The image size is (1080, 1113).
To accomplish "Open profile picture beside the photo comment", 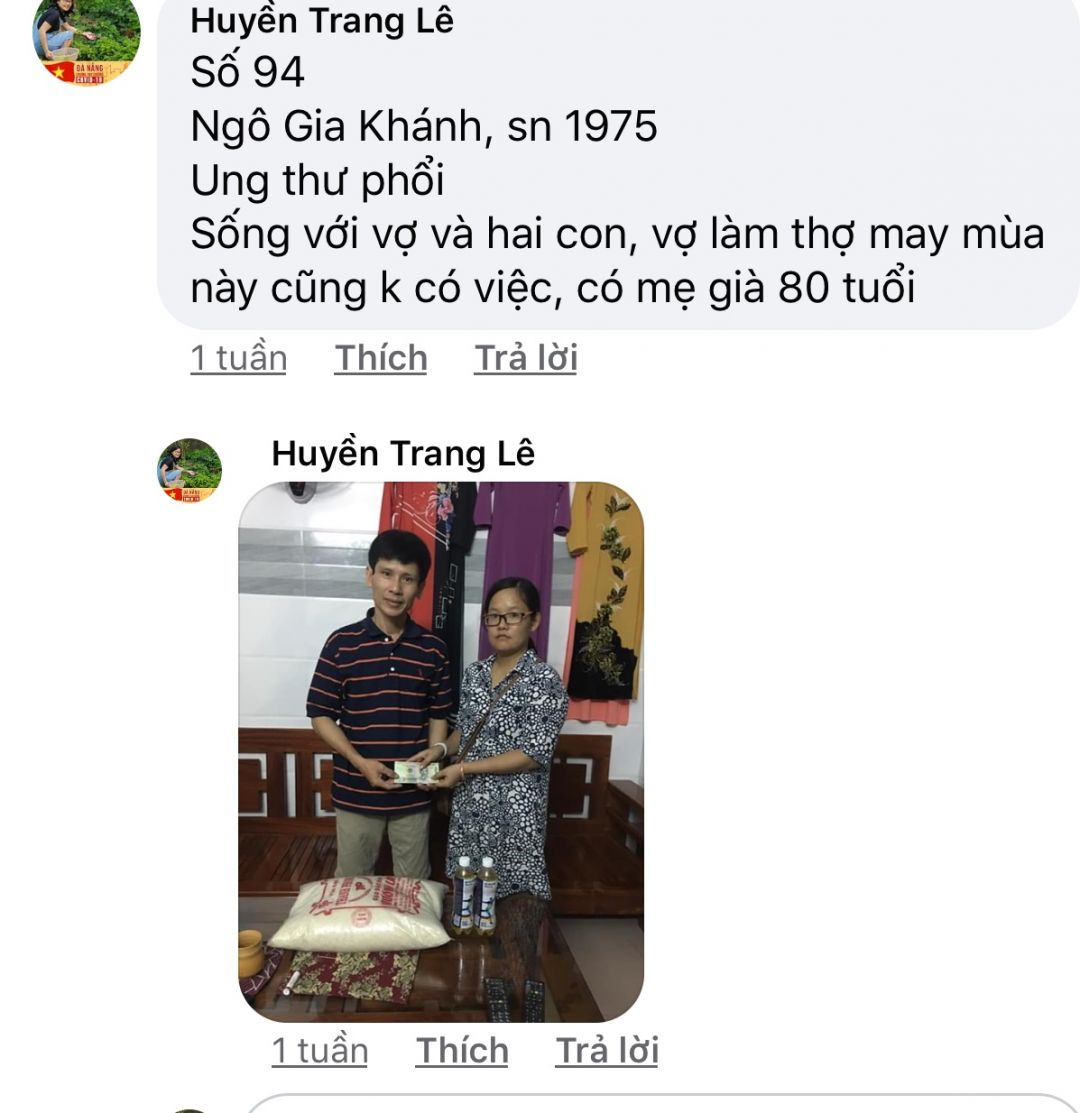I will [x=189, y=471].
